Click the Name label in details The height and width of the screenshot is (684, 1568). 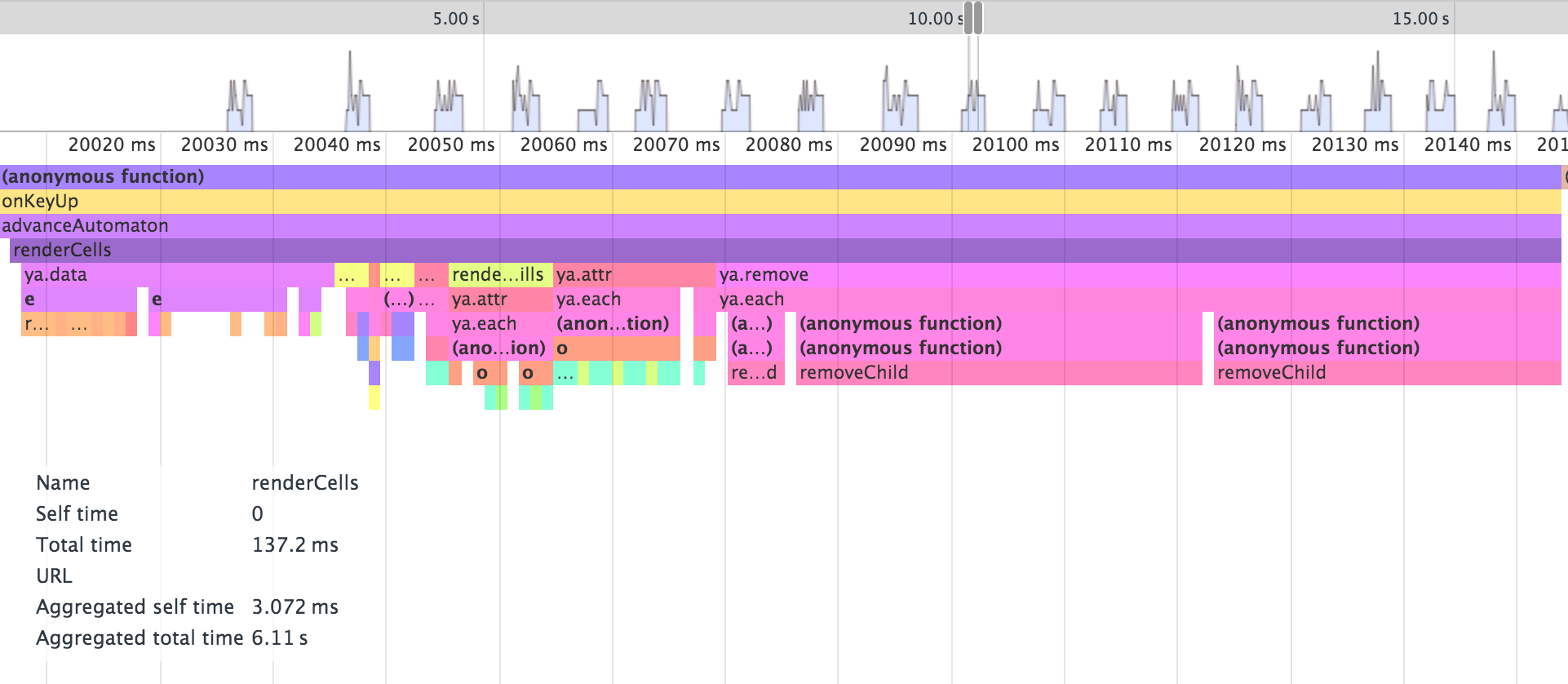(63, 483)
